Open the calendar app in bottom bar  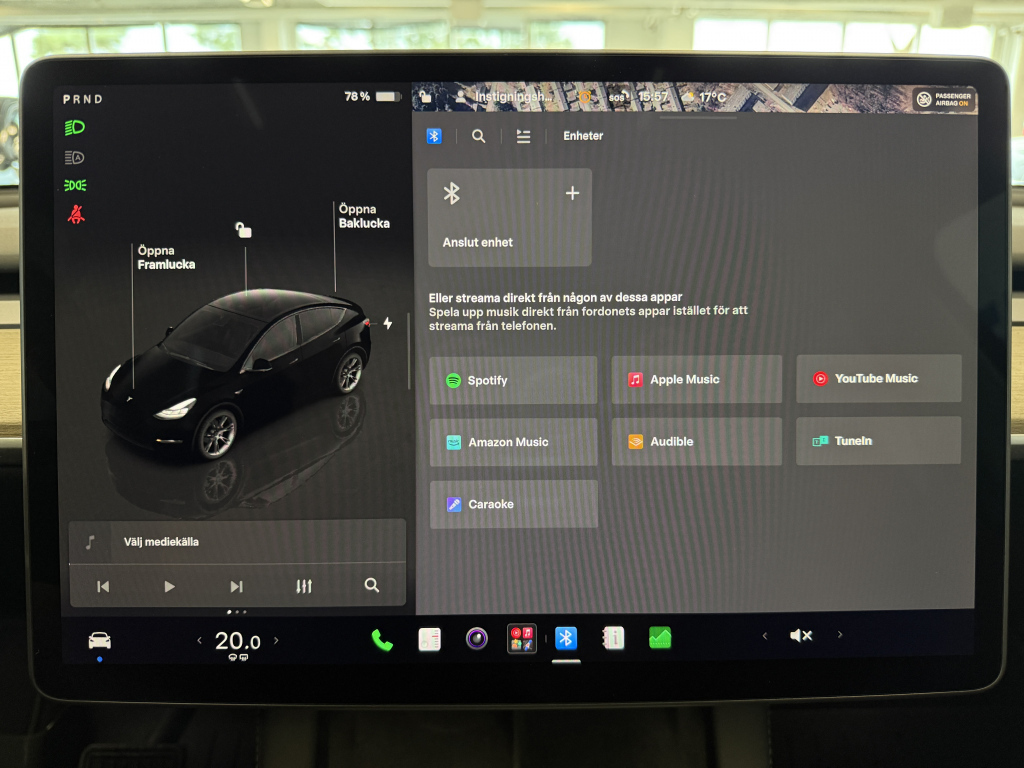430,639
